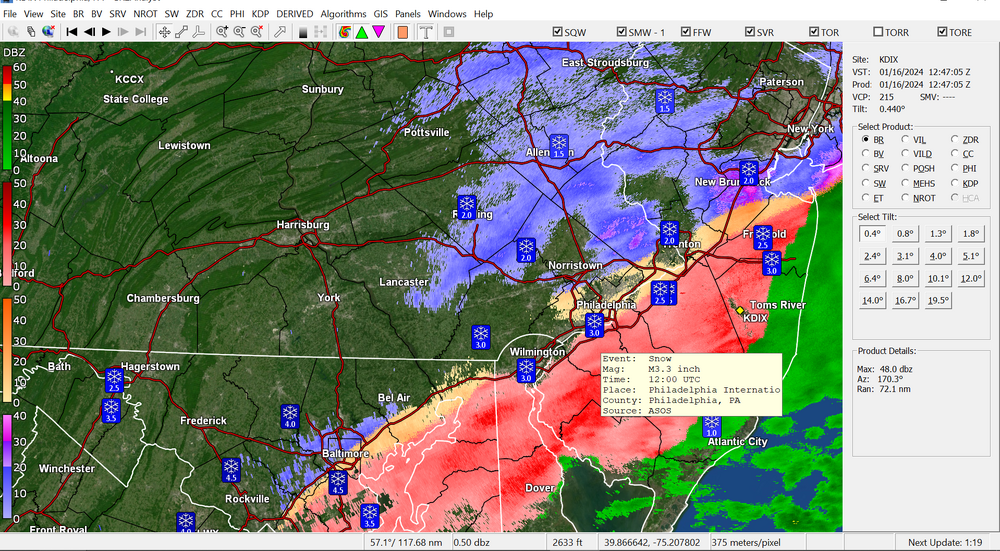The image size is (1000, 551).
Task: Click the Philadelphia 3.0 snow marker
Action: 594,325
